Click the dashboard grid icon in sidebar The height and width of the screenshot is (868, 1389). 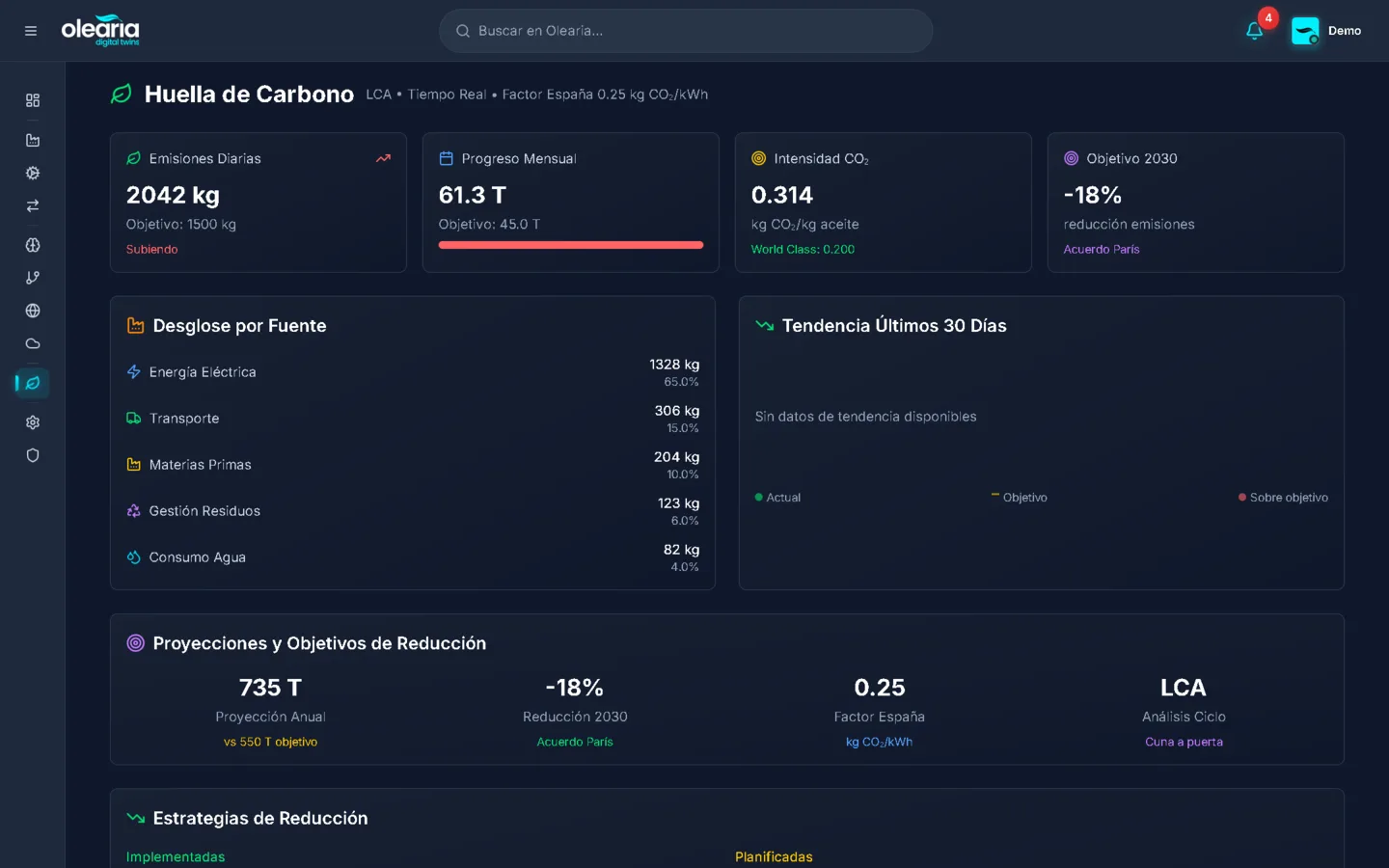coord(33,100)
